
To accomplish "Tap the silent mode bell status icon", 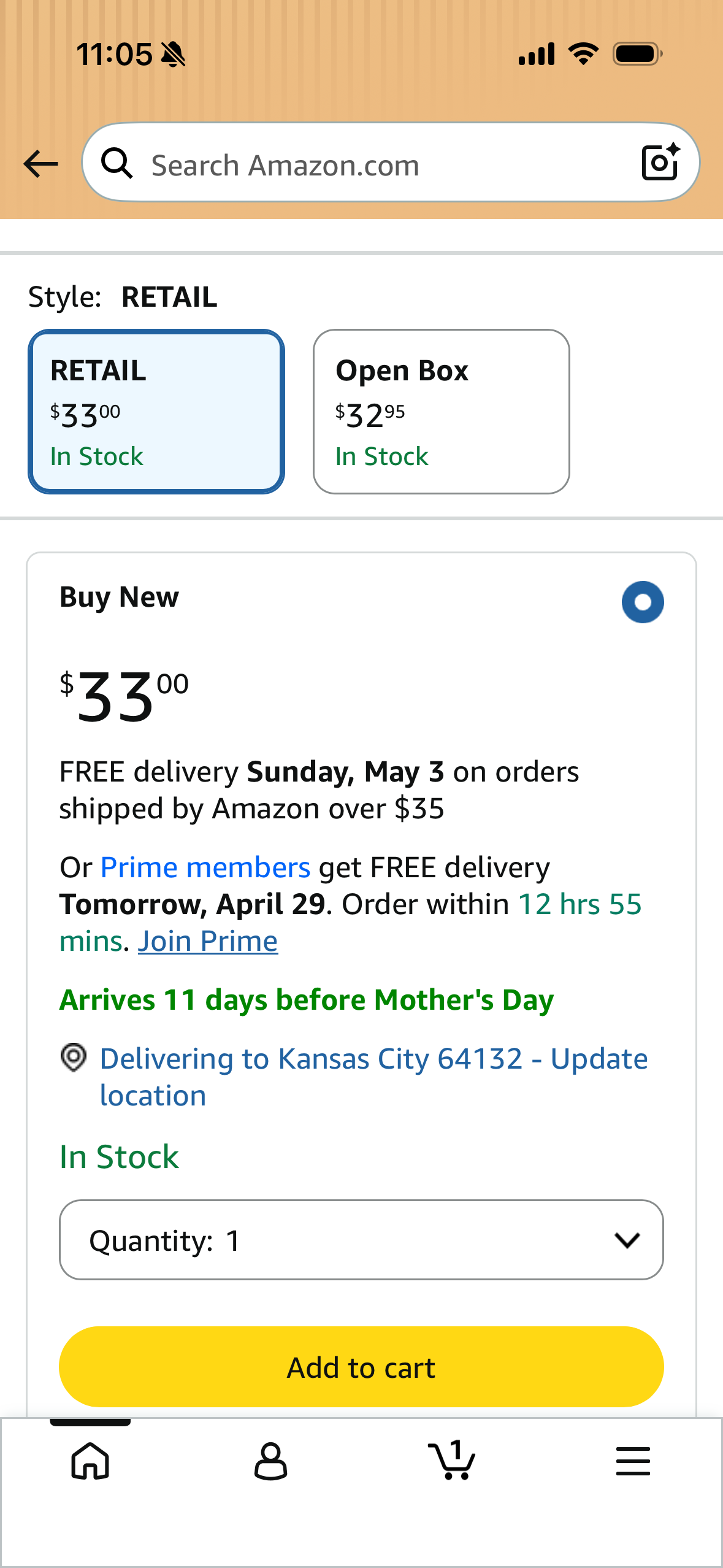I will coord(173,55).
